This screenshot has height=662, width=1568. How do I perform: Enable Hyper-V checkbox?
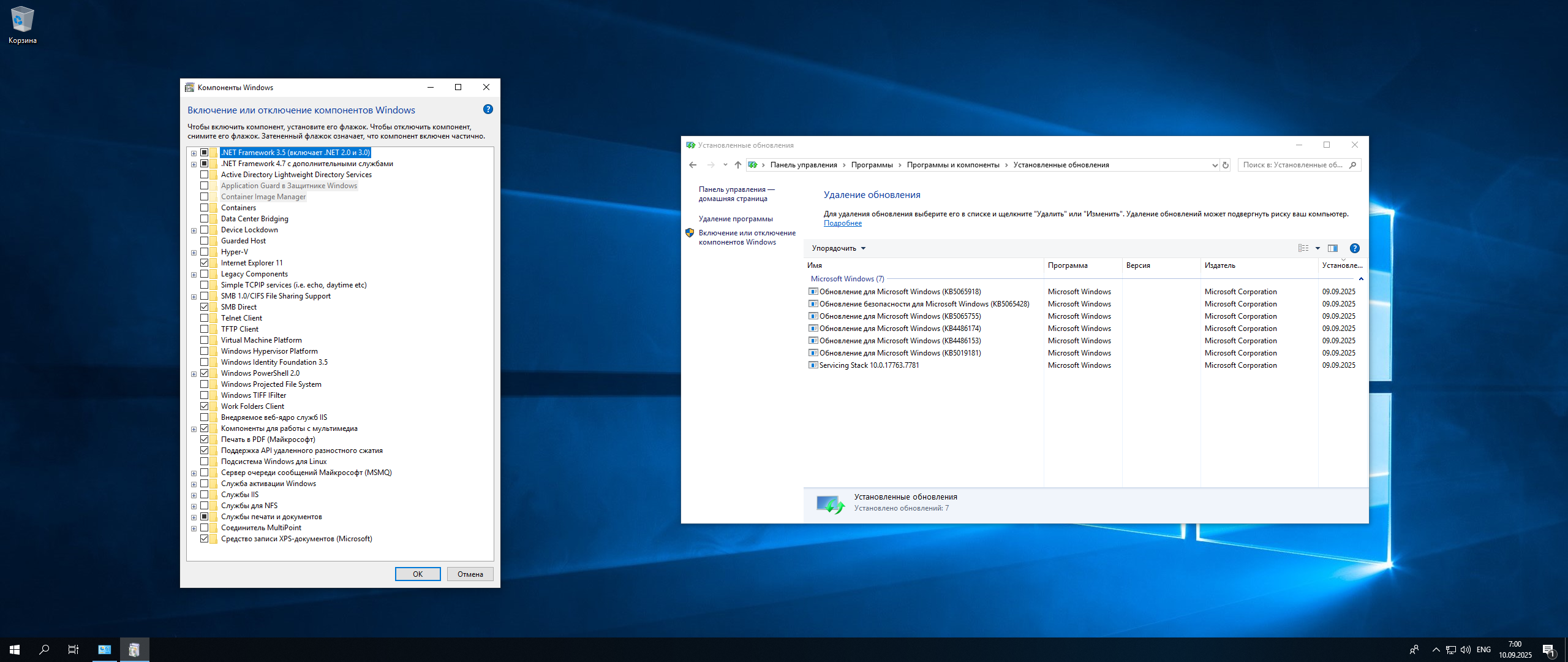click(x=205, y=252)
